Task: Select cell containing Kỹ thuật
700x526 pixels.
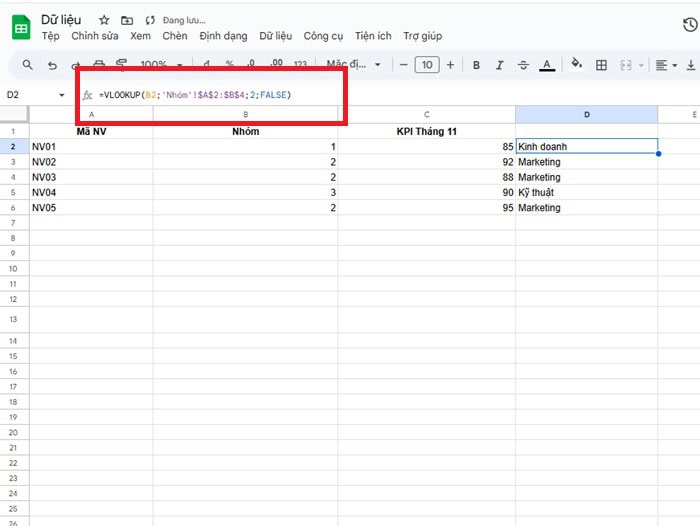Action: coord(586,192)
